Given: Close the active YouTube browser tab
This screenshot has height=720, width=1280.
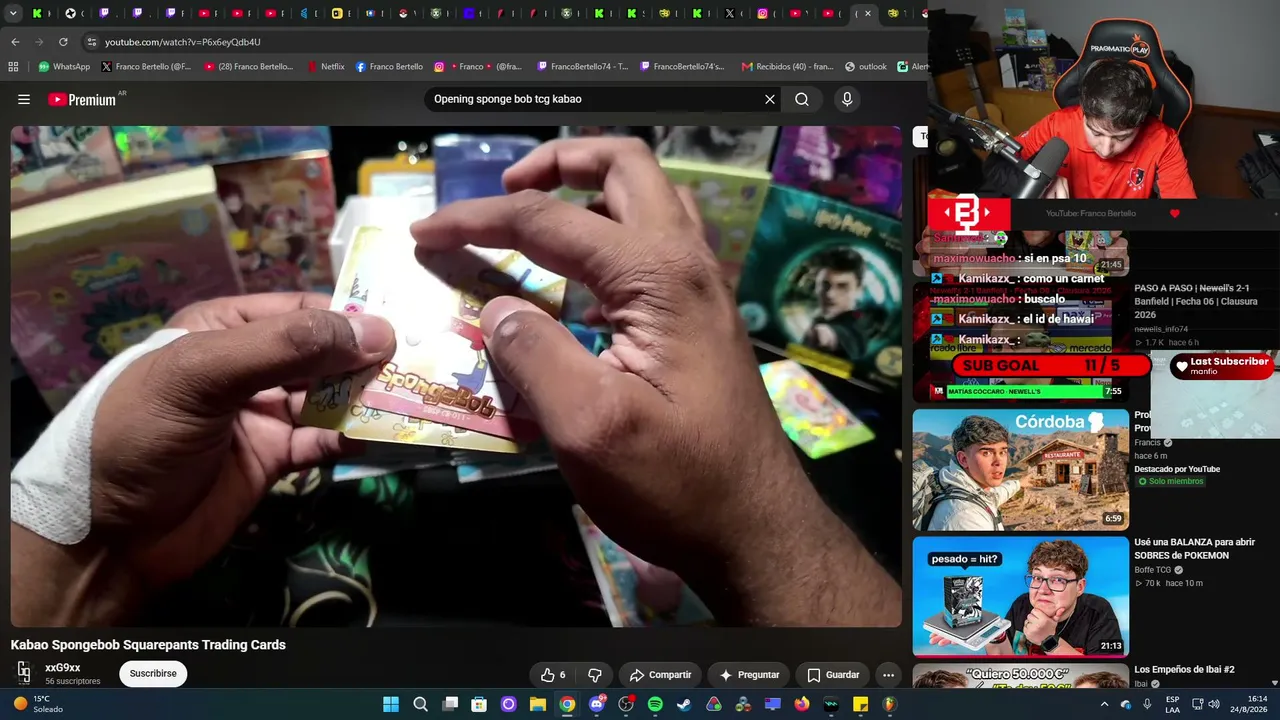Looking at the screenshot, I should pyautogui.click(x=868, y=14).
